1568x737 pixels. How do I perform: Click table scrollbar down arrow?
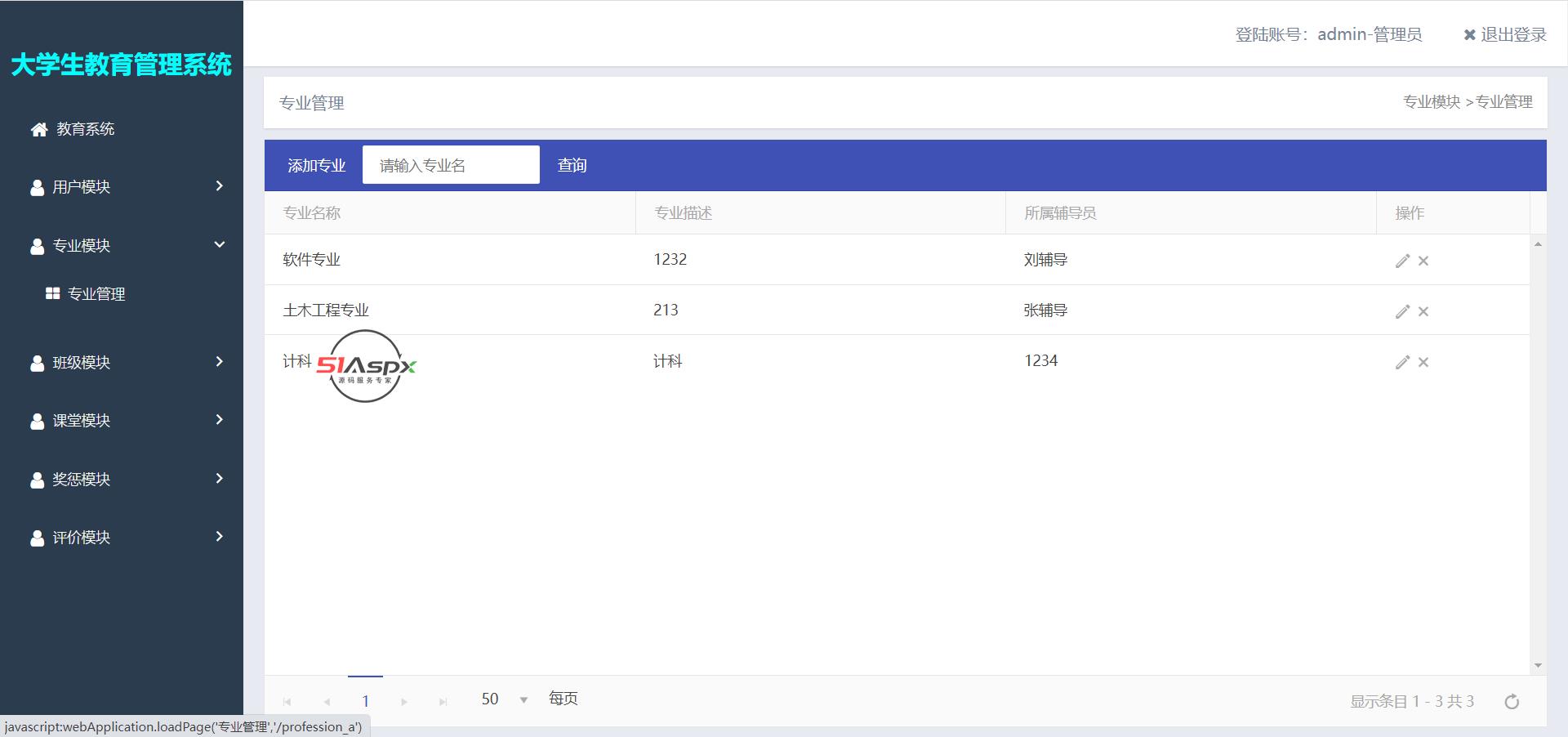coord(1538,666)
